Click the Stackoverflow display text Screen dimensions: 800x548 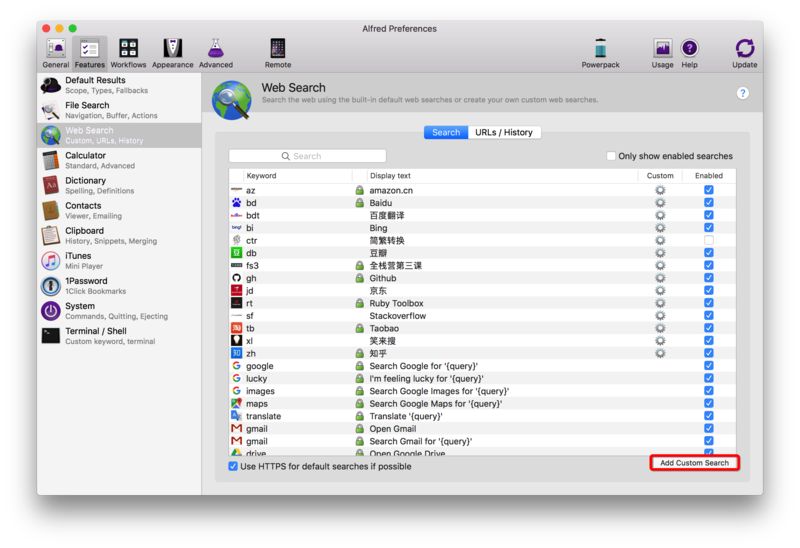397,315
